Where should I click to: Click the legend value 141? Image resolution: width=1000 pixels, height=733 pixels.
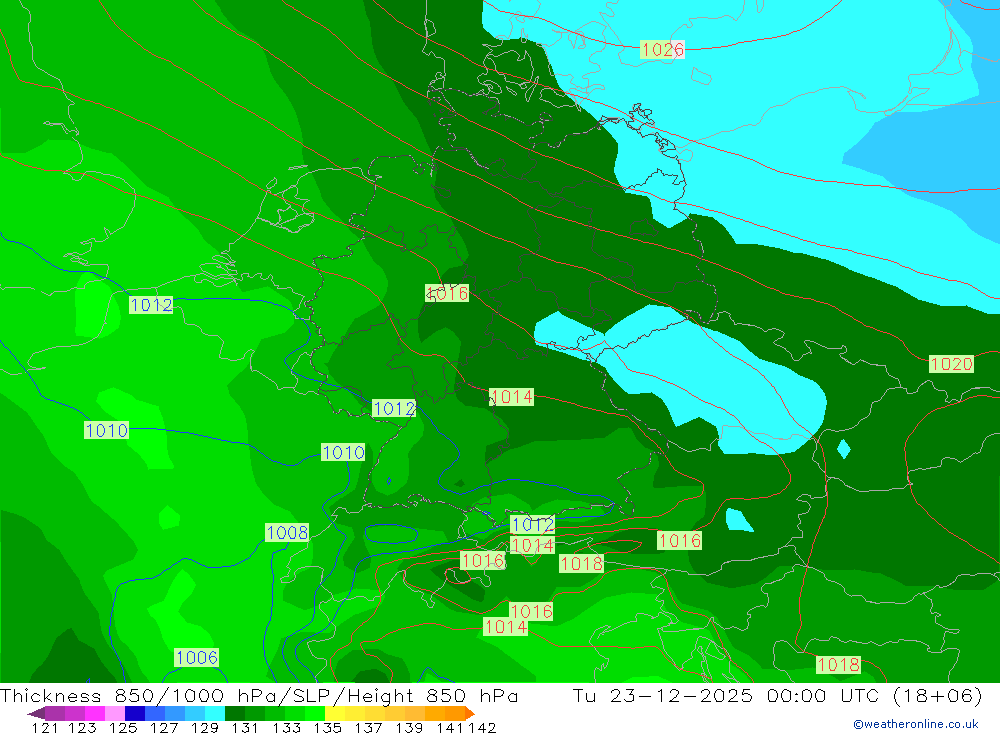[450, 727]
